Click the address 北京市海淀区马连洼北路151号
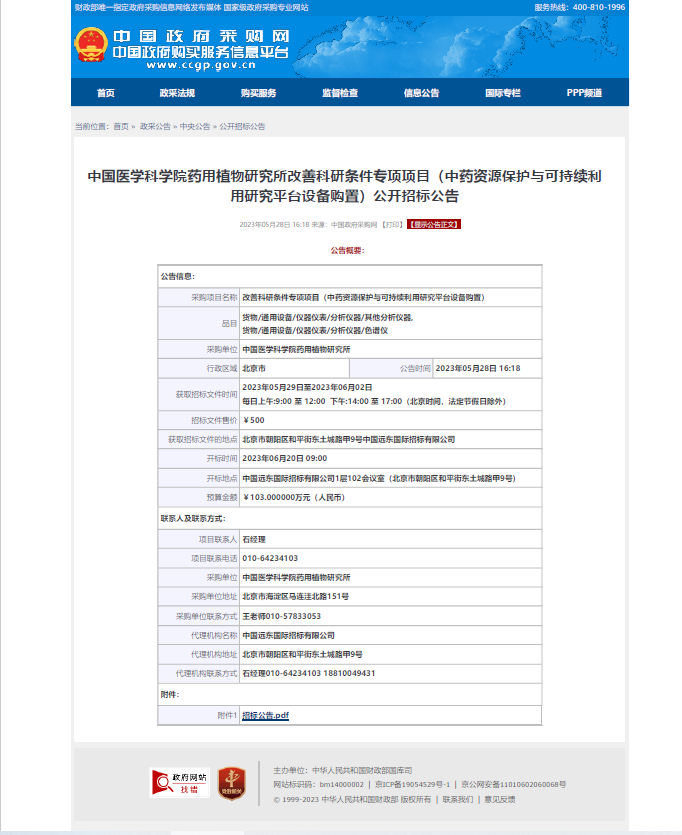682x835 pixels. coord(295,596)
